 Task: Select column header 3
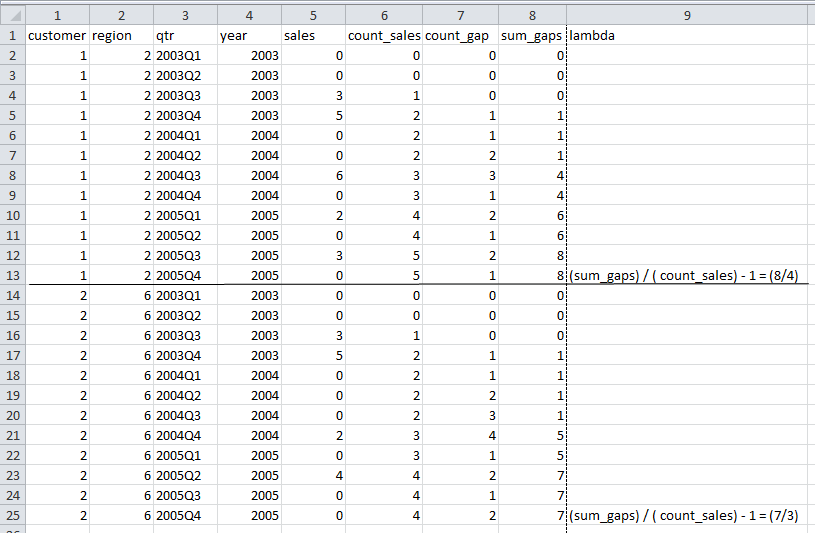click(186, 16)
